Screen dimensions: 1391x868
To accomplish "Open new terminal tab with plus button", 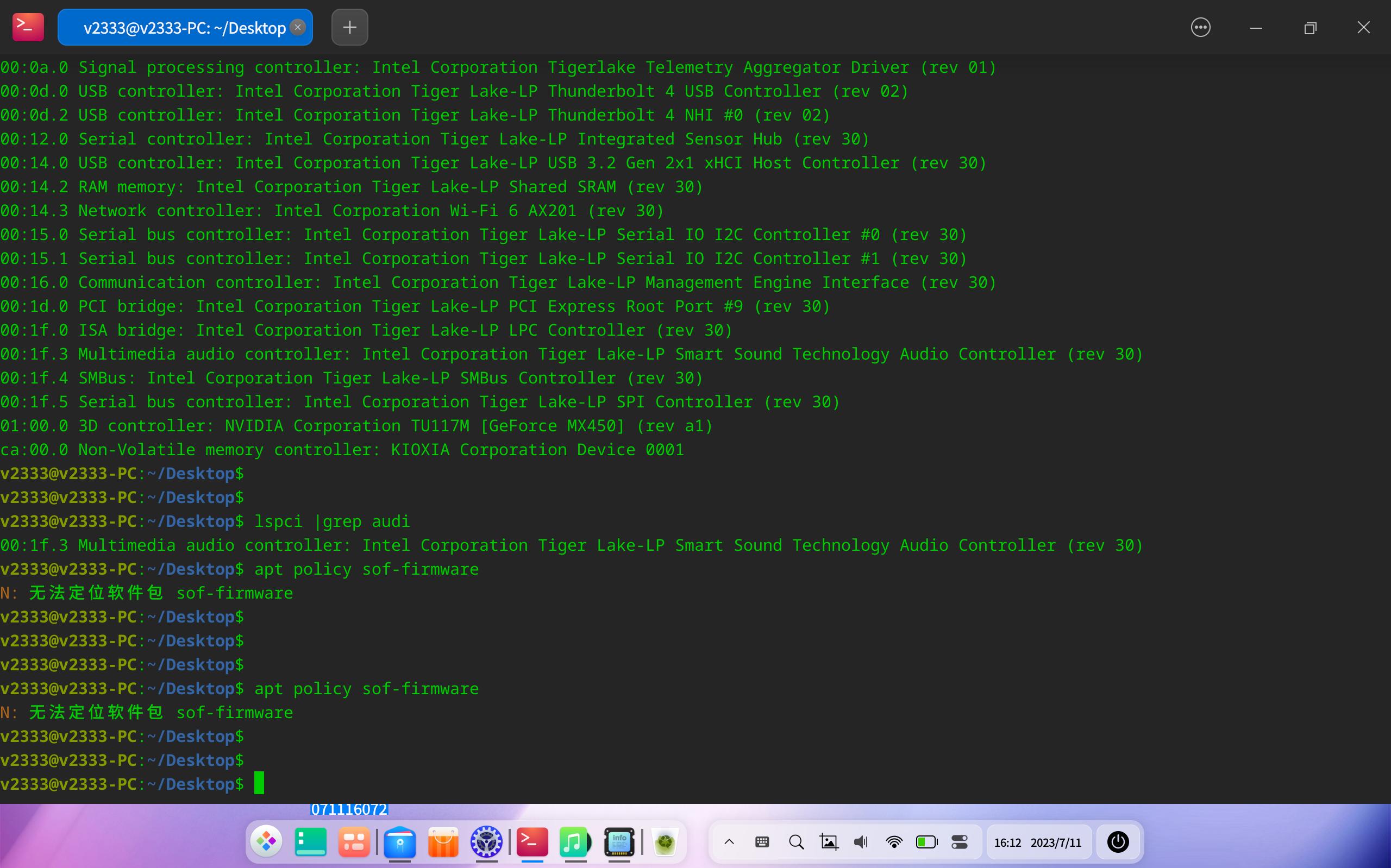I will [x=349, y=27].
